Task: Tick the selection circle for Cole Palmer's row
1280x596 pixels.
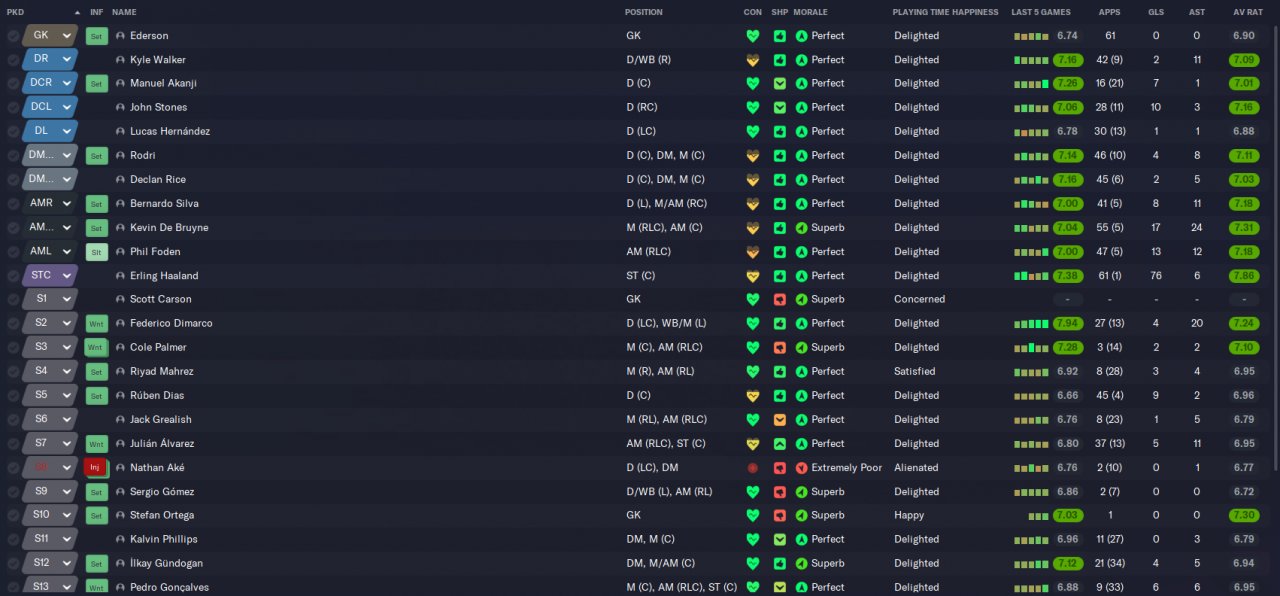Action: pos(13,348)
